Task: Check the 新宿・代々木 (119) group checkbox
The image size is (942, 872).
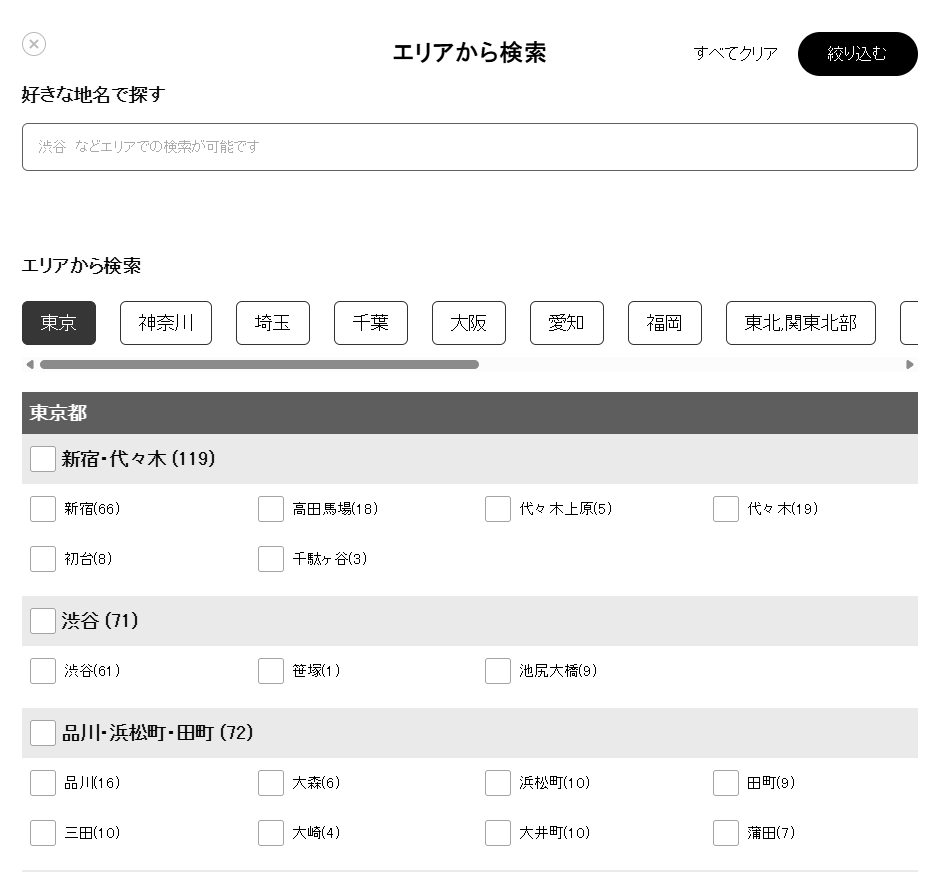Action: point(43,459)
